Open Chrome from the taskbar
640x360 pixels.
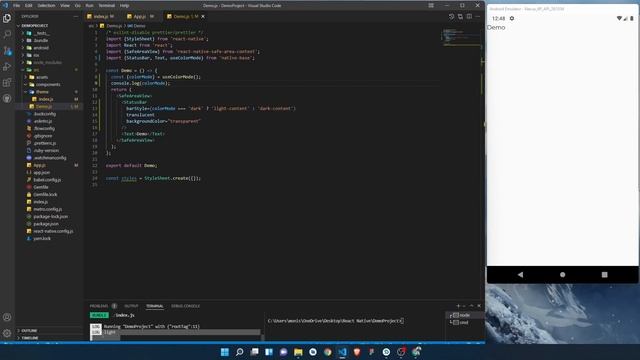click(x=328, y=352)
